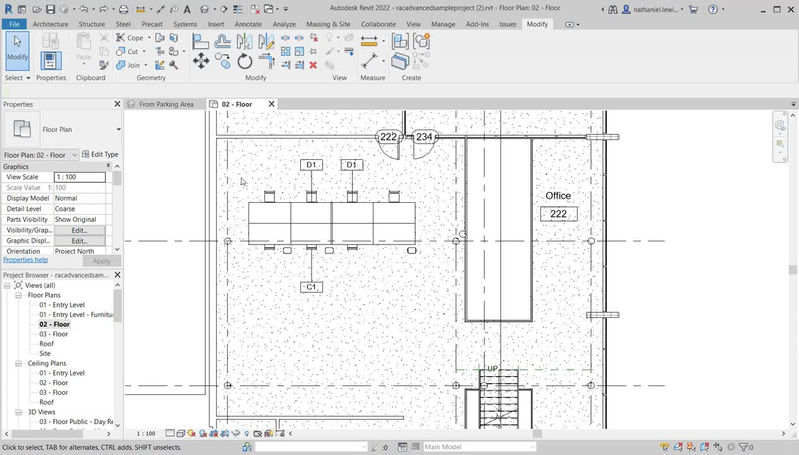The height and width of the screenshot is (455, 799).
Task: Toggle Crop View in view control bar
Action: coord(214,433)
